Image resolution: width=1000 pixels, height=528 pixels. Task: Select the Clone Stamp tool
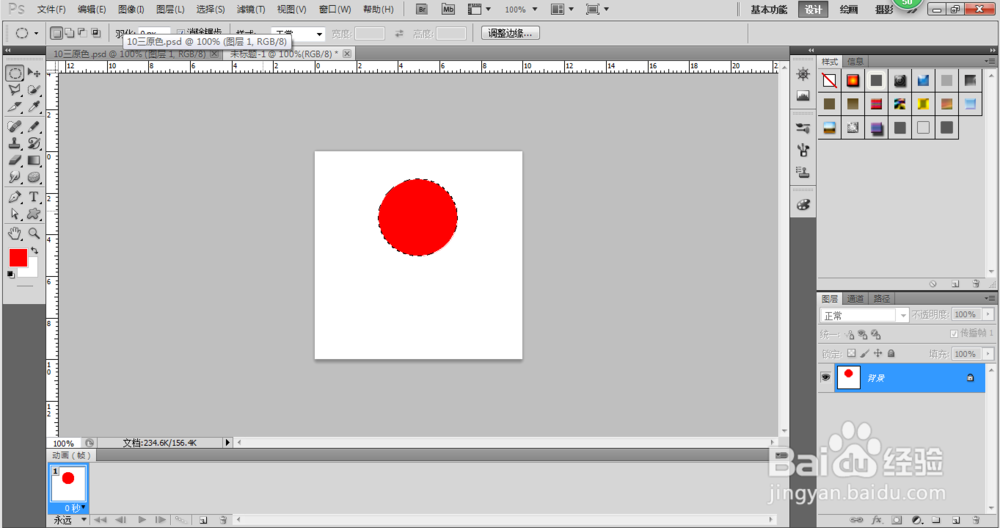click(15, 143)
